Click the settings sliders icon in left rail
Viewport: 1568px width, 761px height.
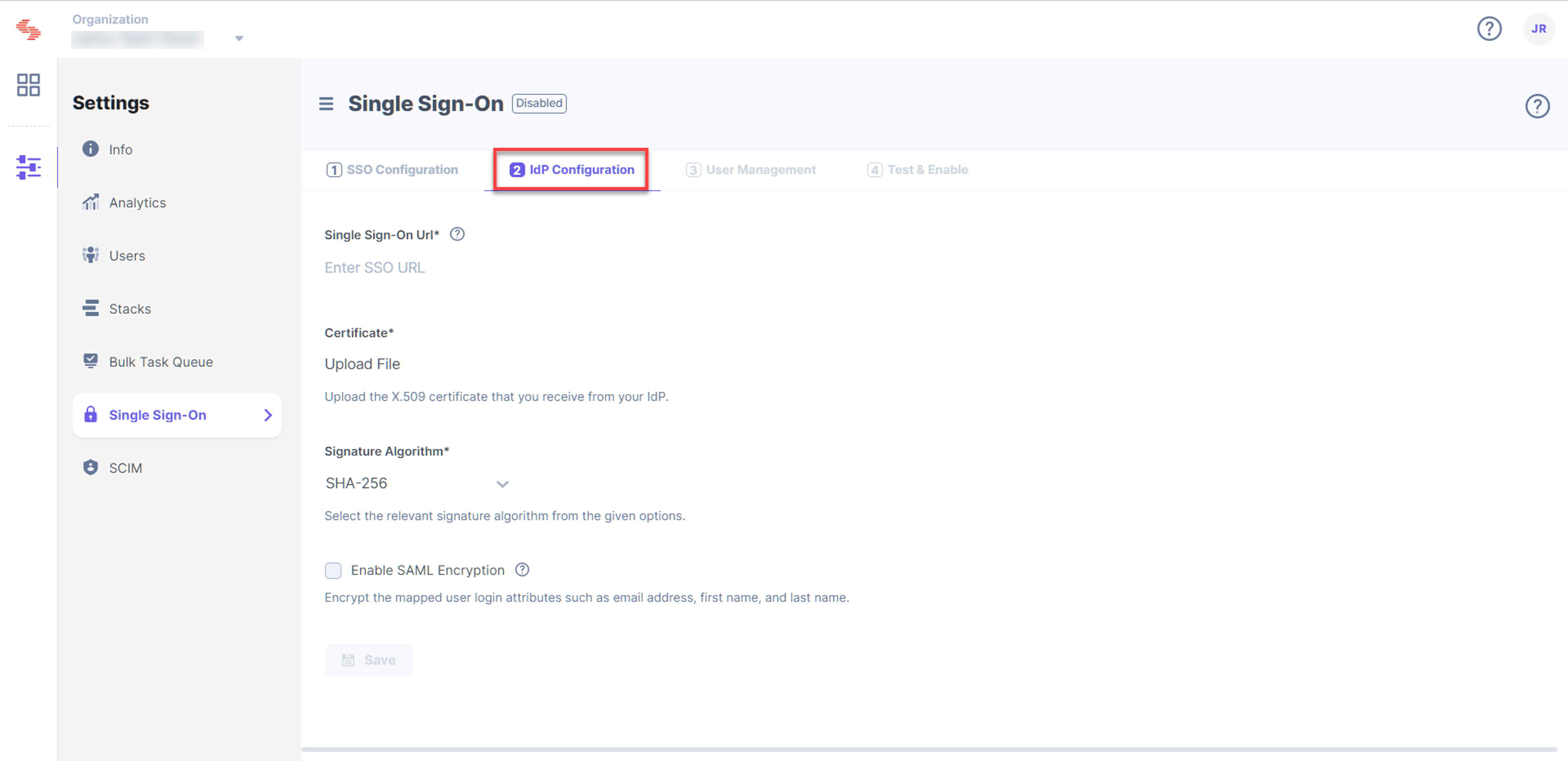[x=29, y=167]
